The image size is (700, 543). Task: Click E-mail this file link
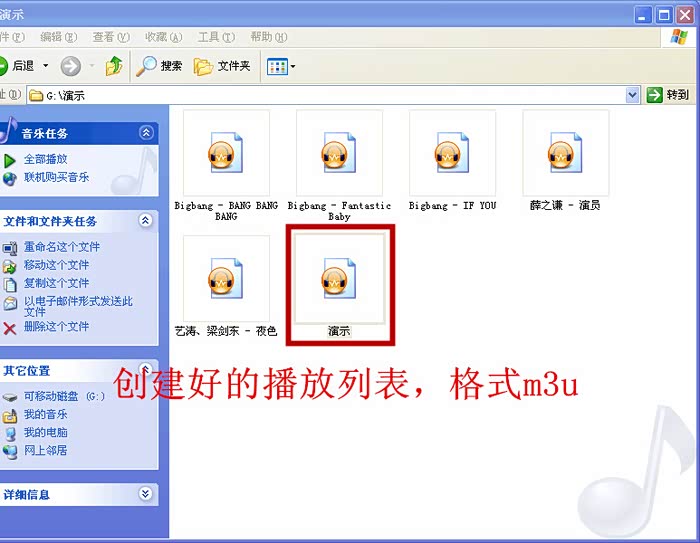tap(78, 306)
